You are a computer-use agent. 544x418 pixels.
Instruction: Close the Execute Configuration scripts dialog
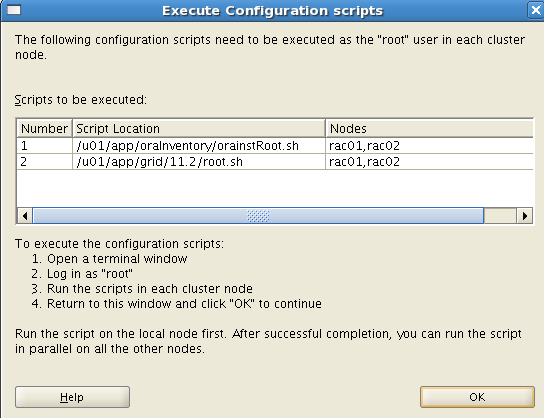[x=536, y=10]
